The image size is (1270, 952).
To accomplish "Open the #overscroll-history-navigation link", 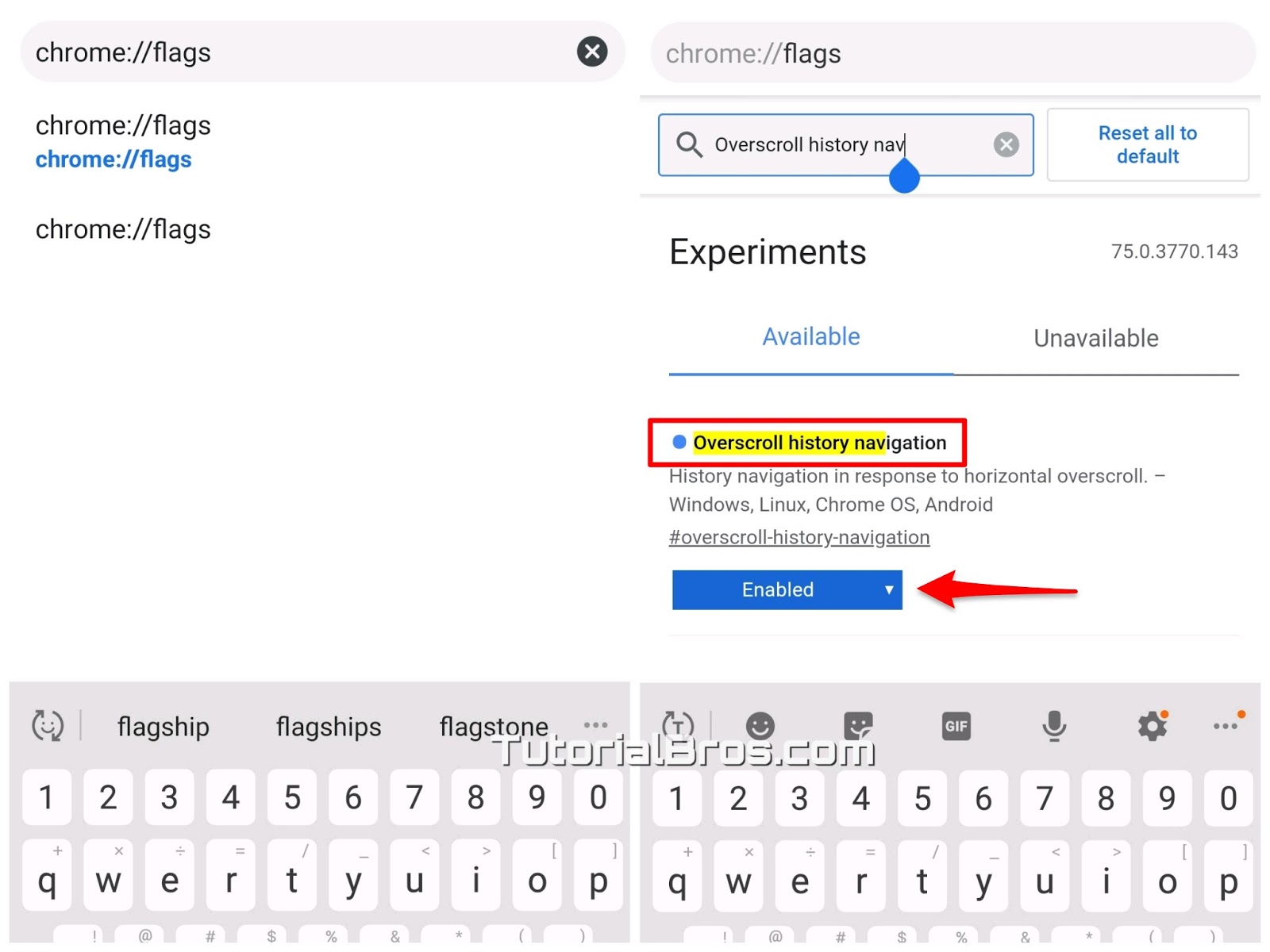I will 799,537.
